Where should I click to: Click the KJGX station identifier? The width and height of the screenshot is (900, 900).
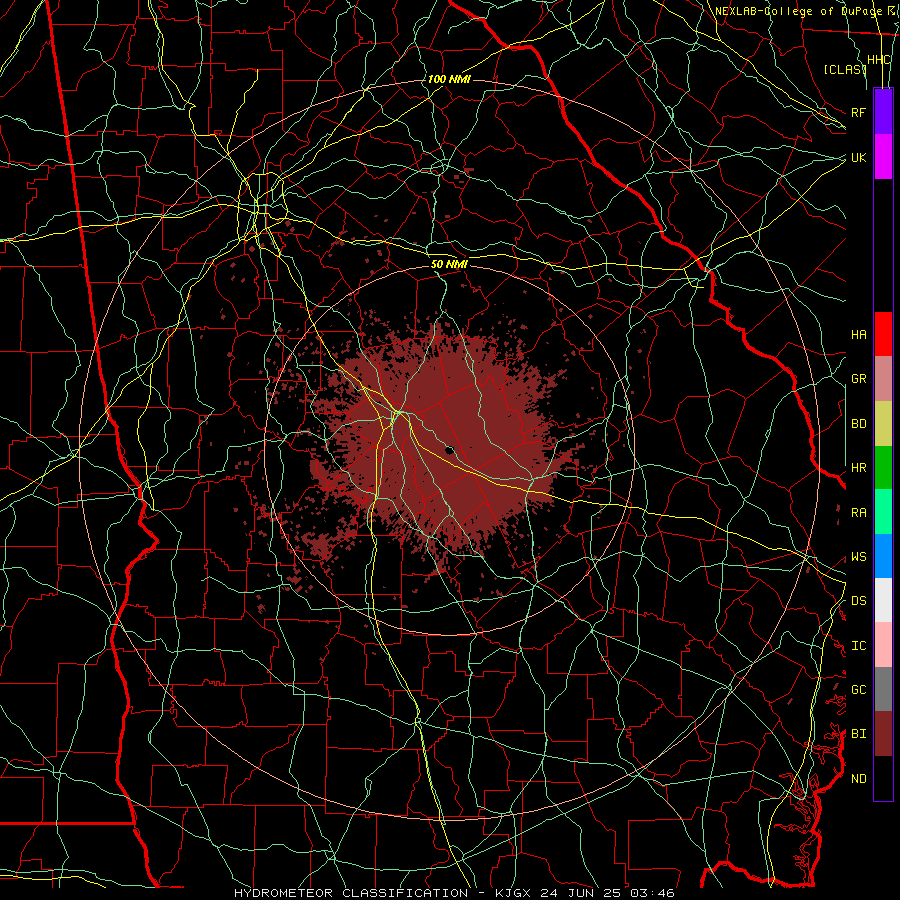click(514, 893)
